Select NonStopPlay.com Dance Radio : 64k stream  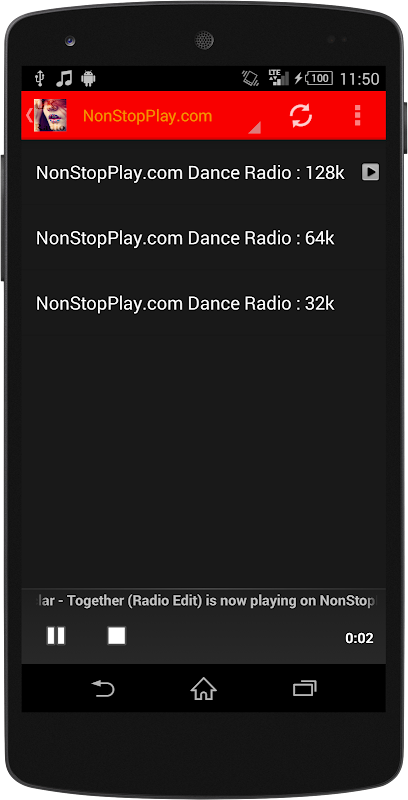pos(203,238)
